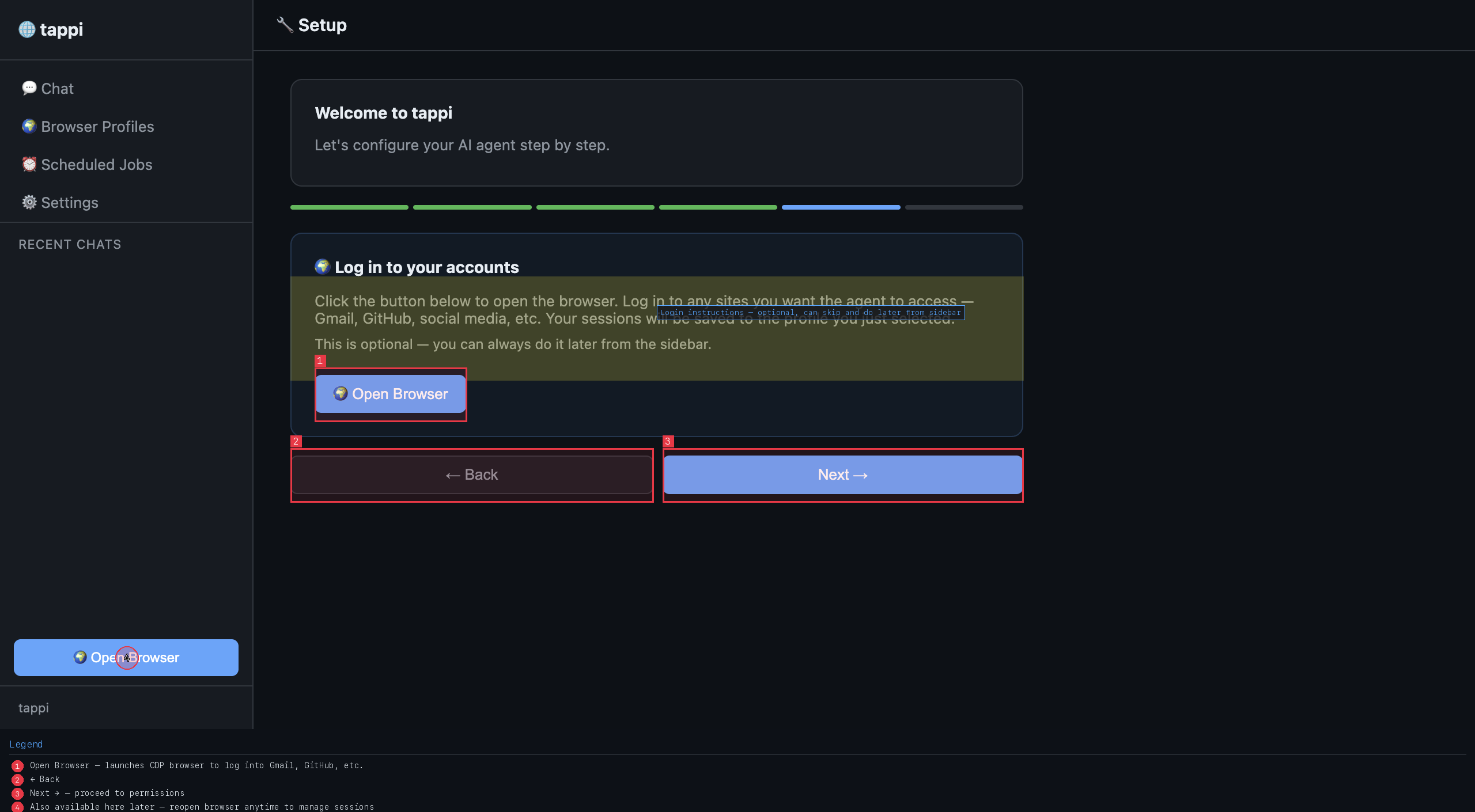The image size is (1475, 812).
Task: Click the Legend label in the footer
Action: click(x=27, y=744)
